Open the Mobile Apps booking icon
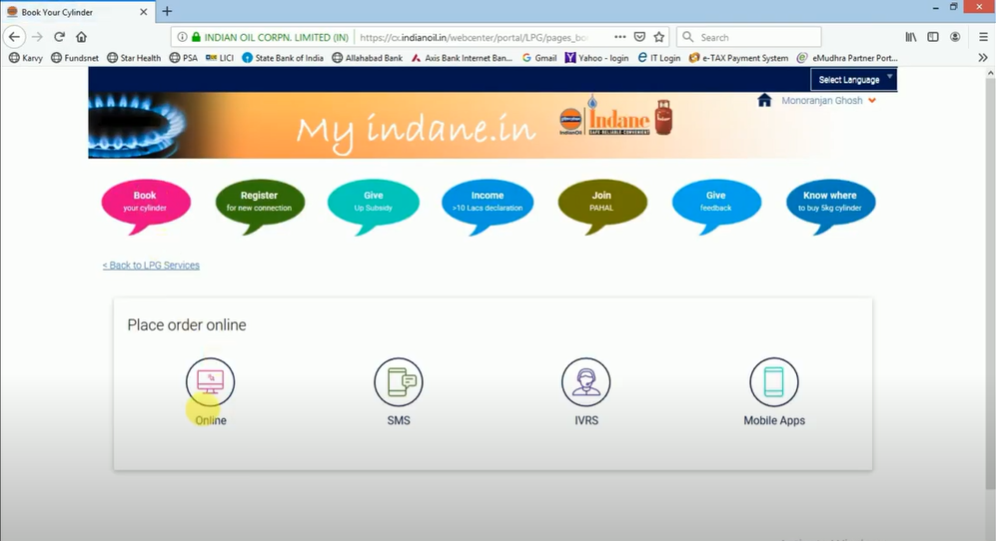 (774, 382)
